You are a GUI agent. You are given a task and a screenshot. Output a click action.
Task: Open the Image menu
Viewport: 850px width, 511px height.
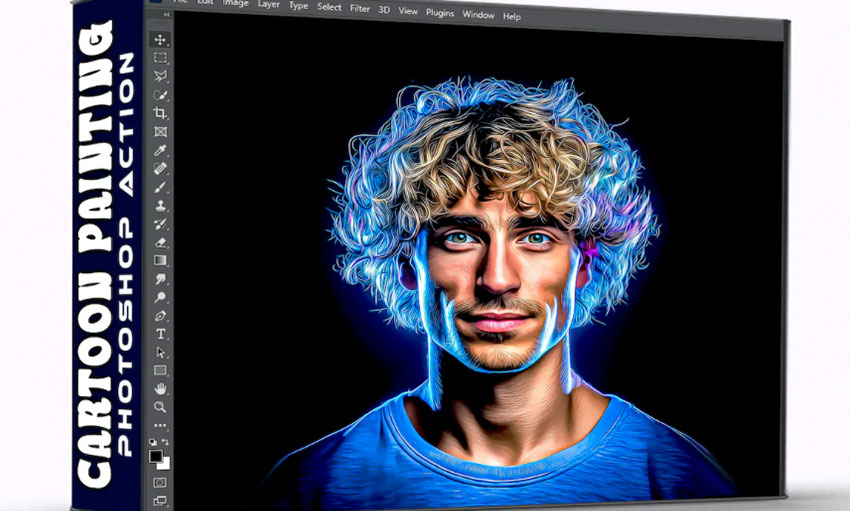click(x=235, y=3)
